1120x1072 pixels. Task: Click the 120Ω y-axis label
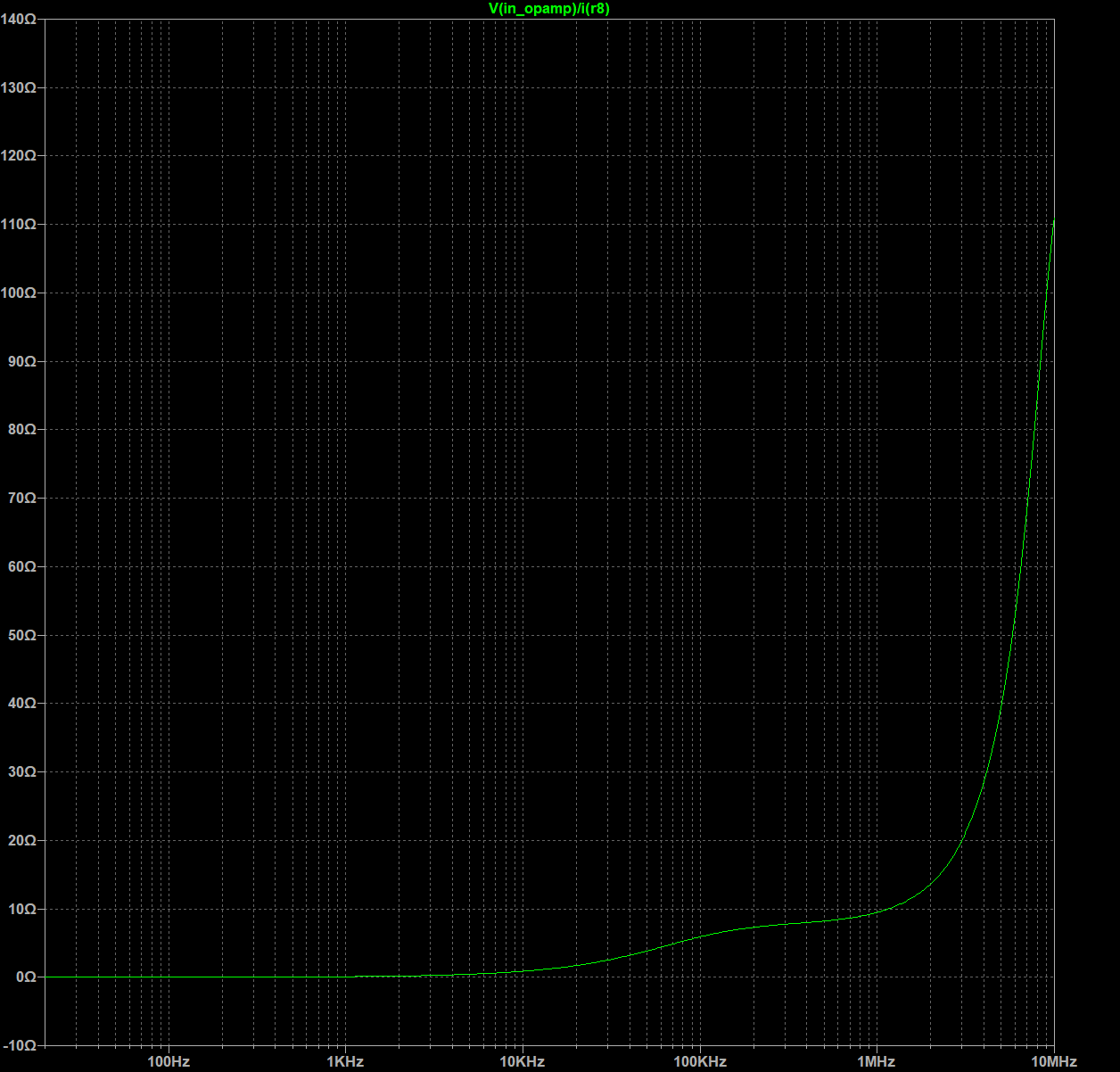pos(19,156)
